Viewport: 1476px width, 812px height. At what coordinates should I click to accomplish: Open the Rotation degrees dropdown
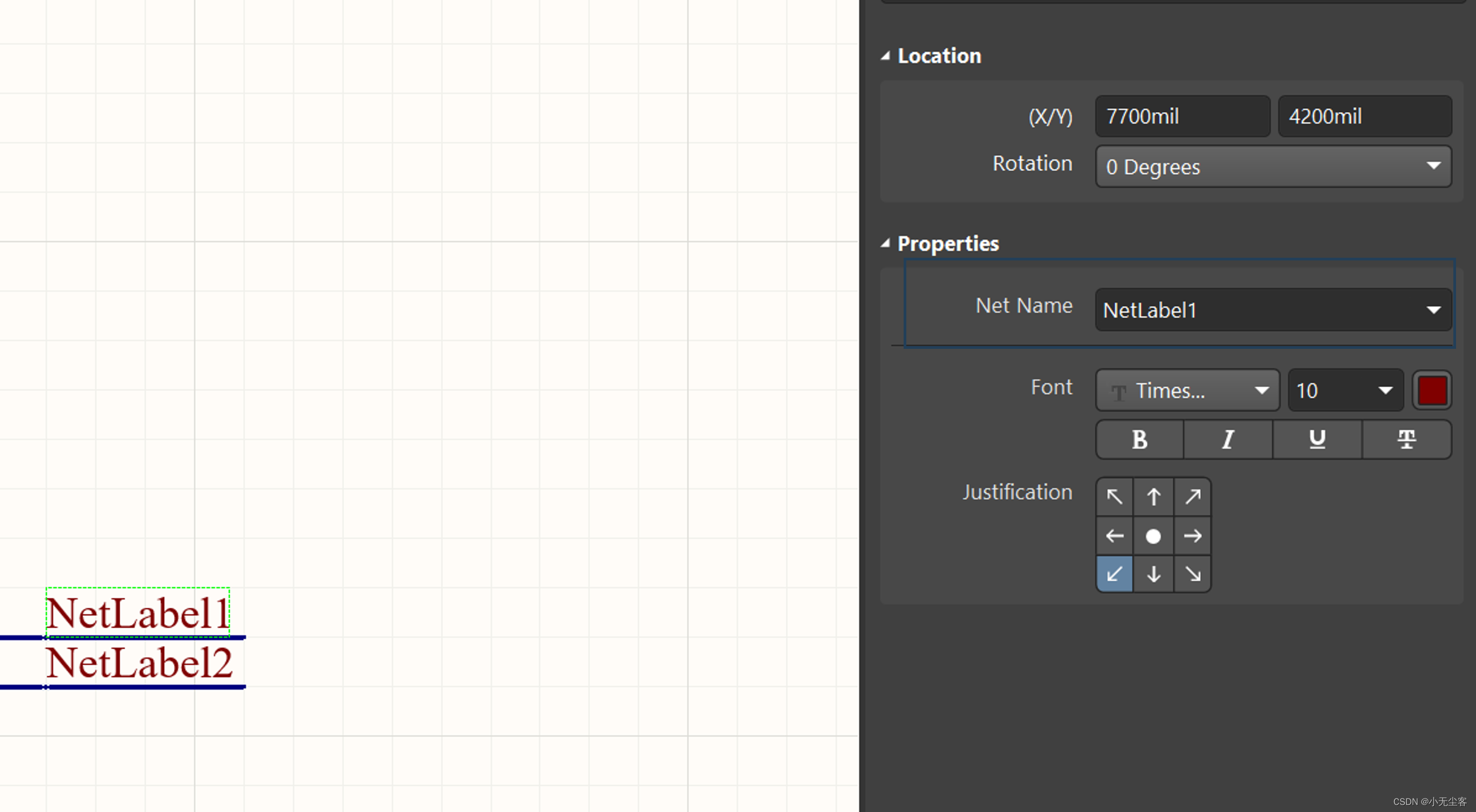[x=1433, y=166]
